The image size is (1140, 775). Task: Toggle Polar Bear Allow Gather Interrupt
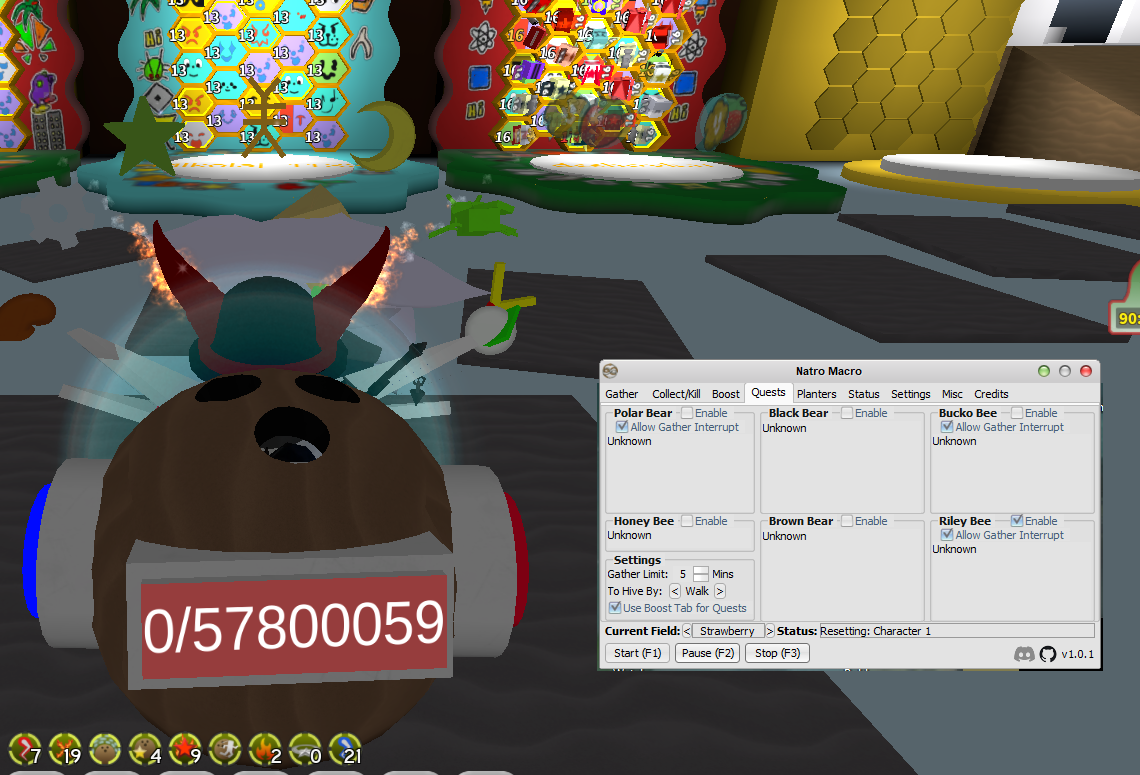click(x=622, y=427)
